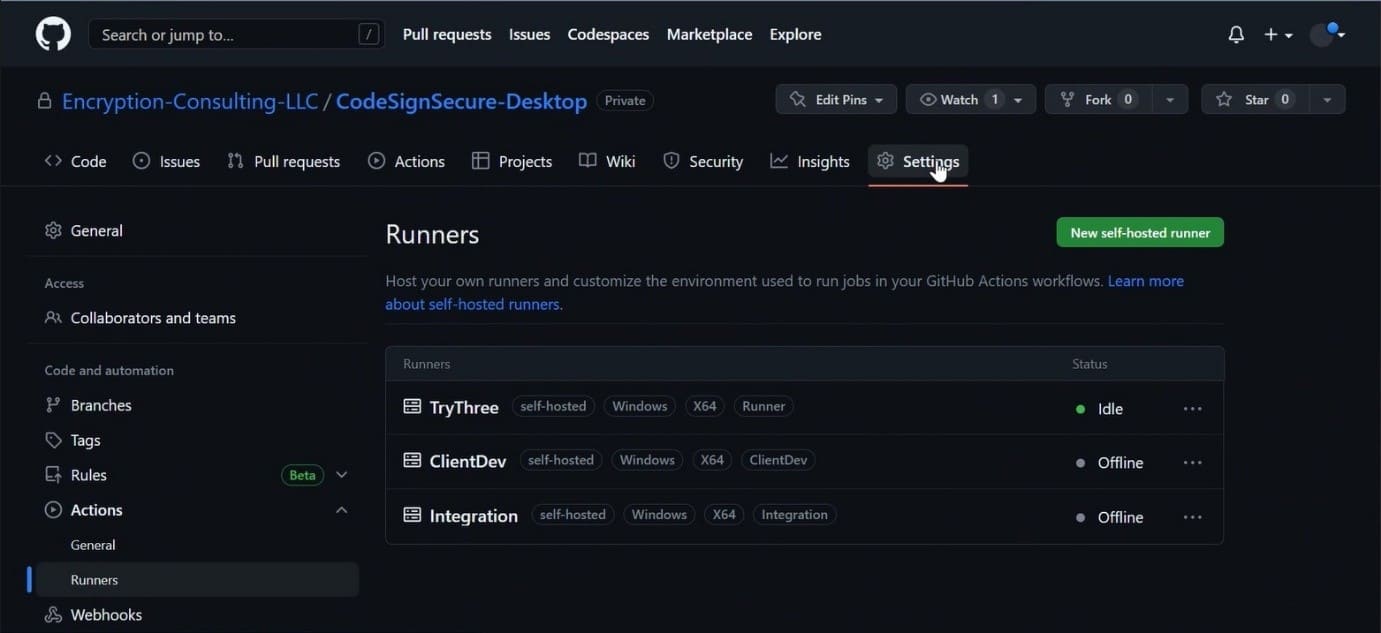Expand the Rules section chevron
The image size is (1381, 633).
point(341,475)
